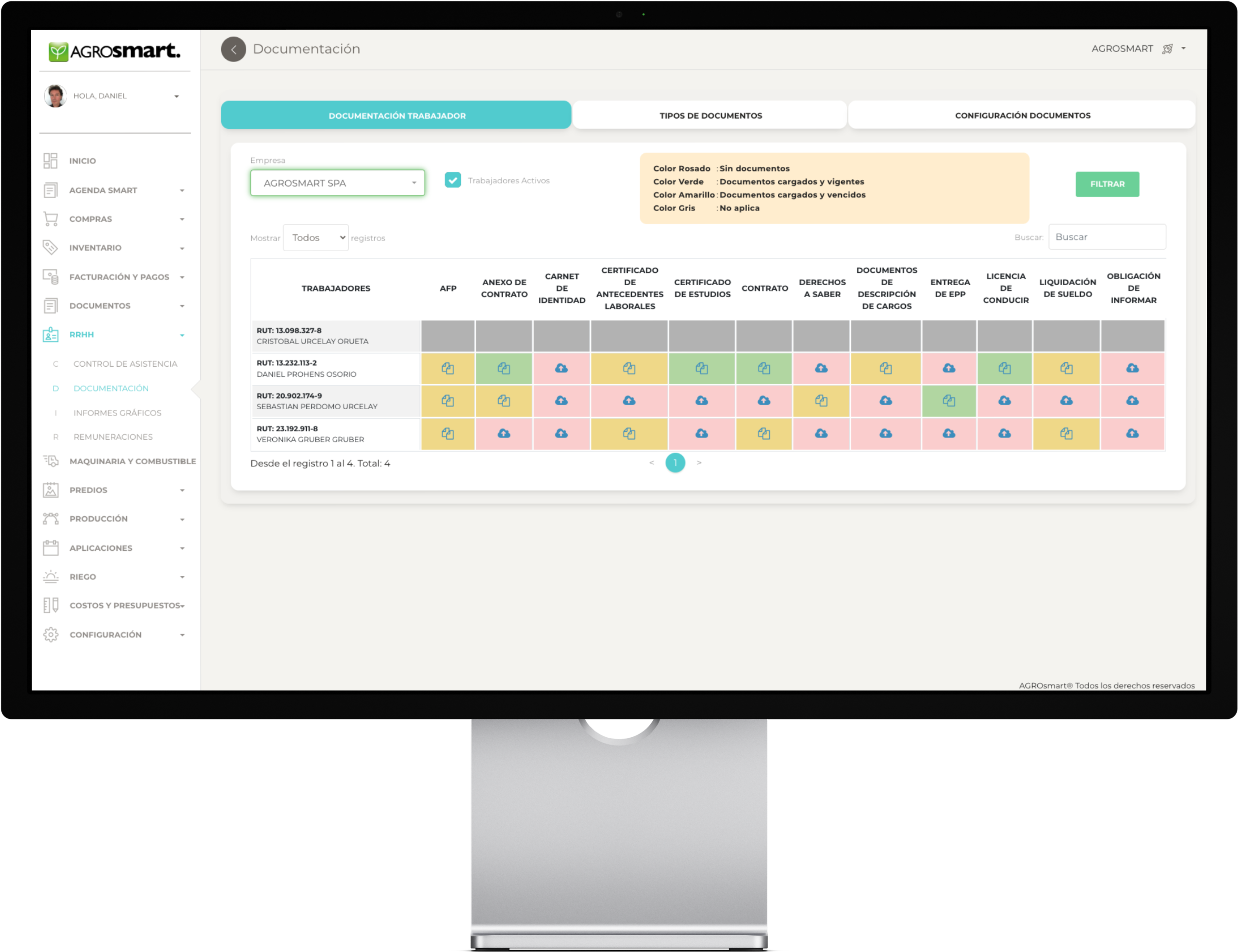
Task: Upload Anexo de Contrato for Veronika Gruber
Action: pos(503,433)
